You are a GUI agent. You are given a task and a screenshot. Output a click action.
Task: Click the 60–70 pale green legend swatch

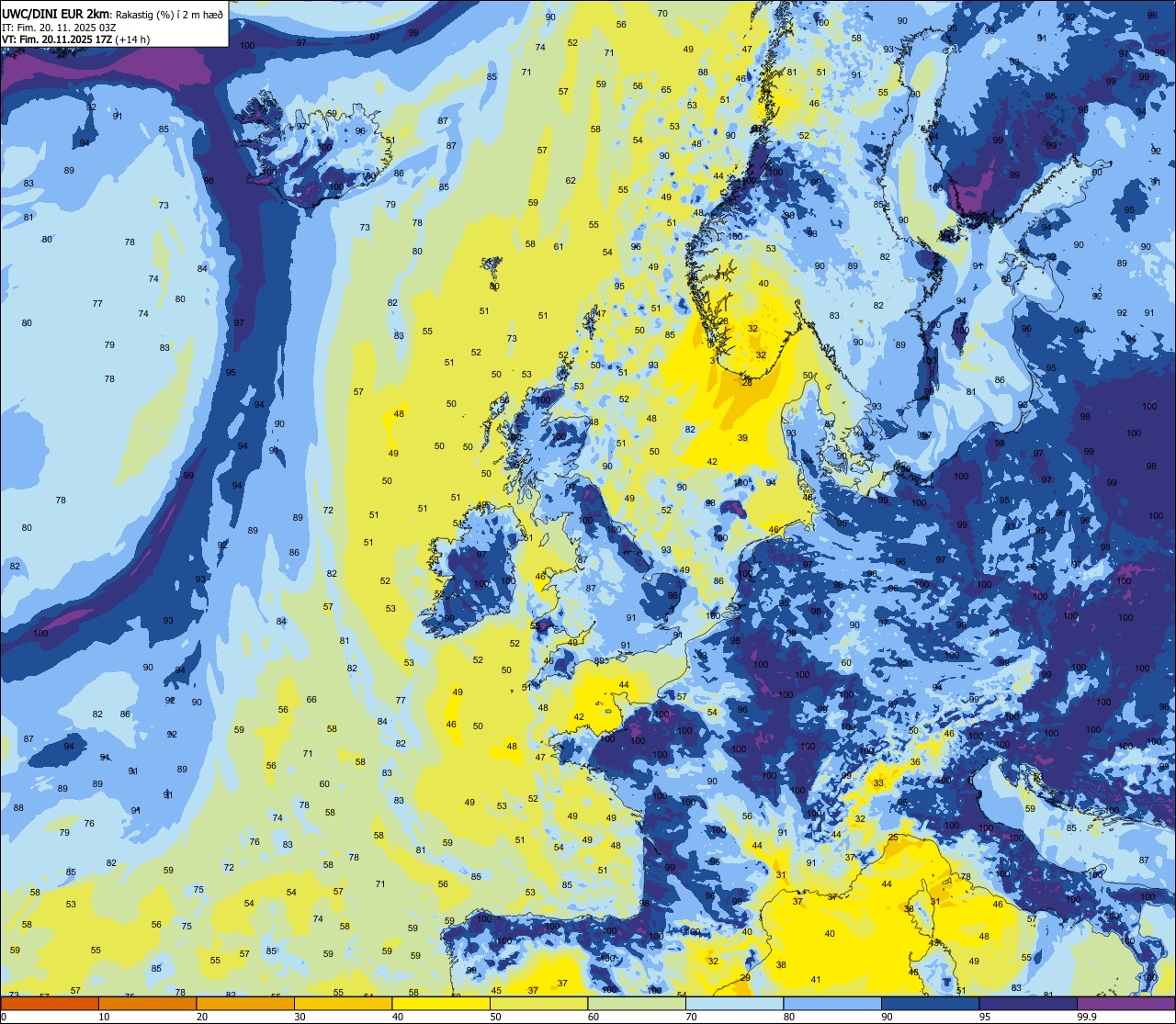637,1004
